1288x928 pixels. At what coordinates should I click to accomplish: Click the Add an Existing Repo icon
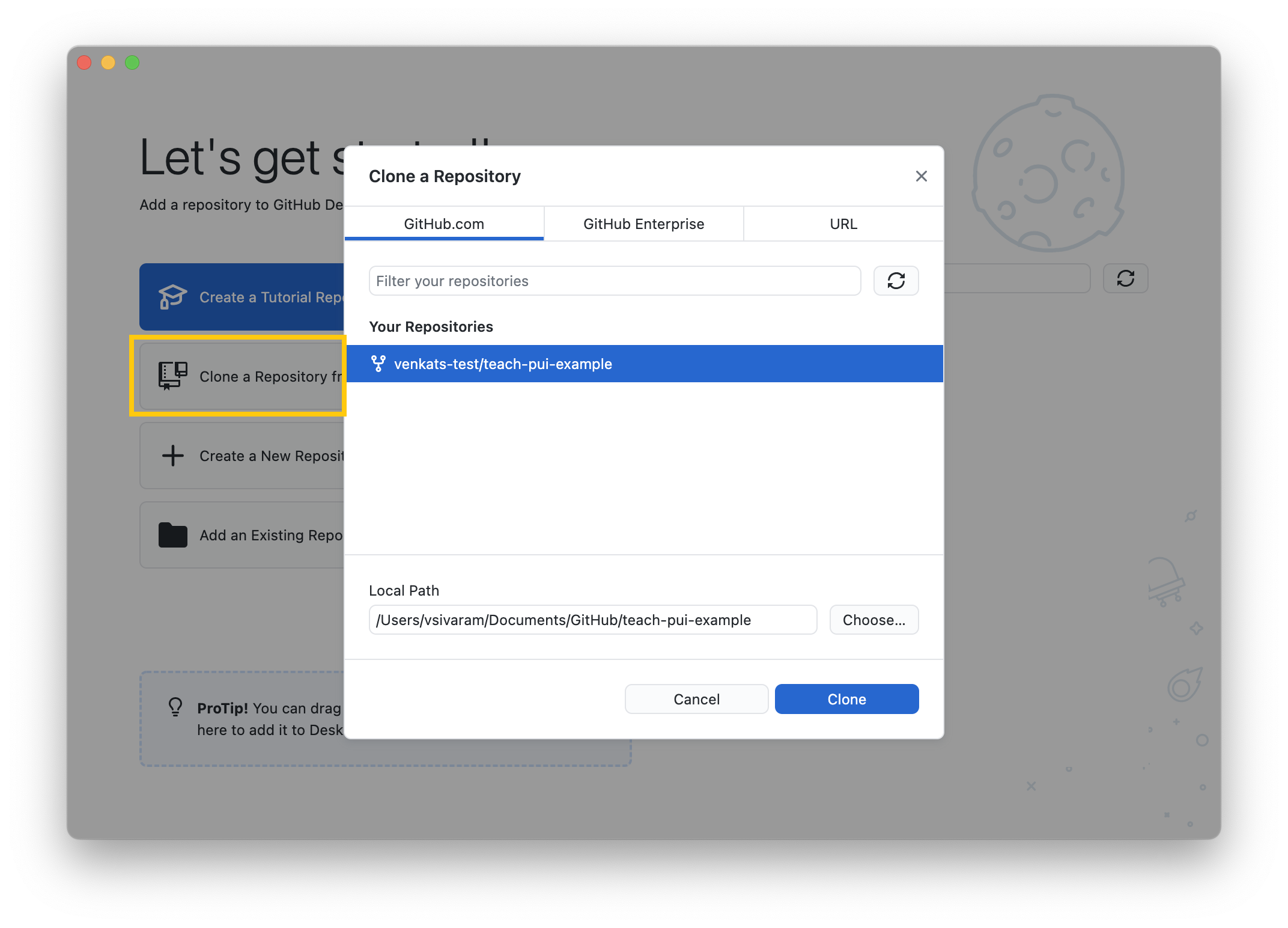click(x=171, y=534)
